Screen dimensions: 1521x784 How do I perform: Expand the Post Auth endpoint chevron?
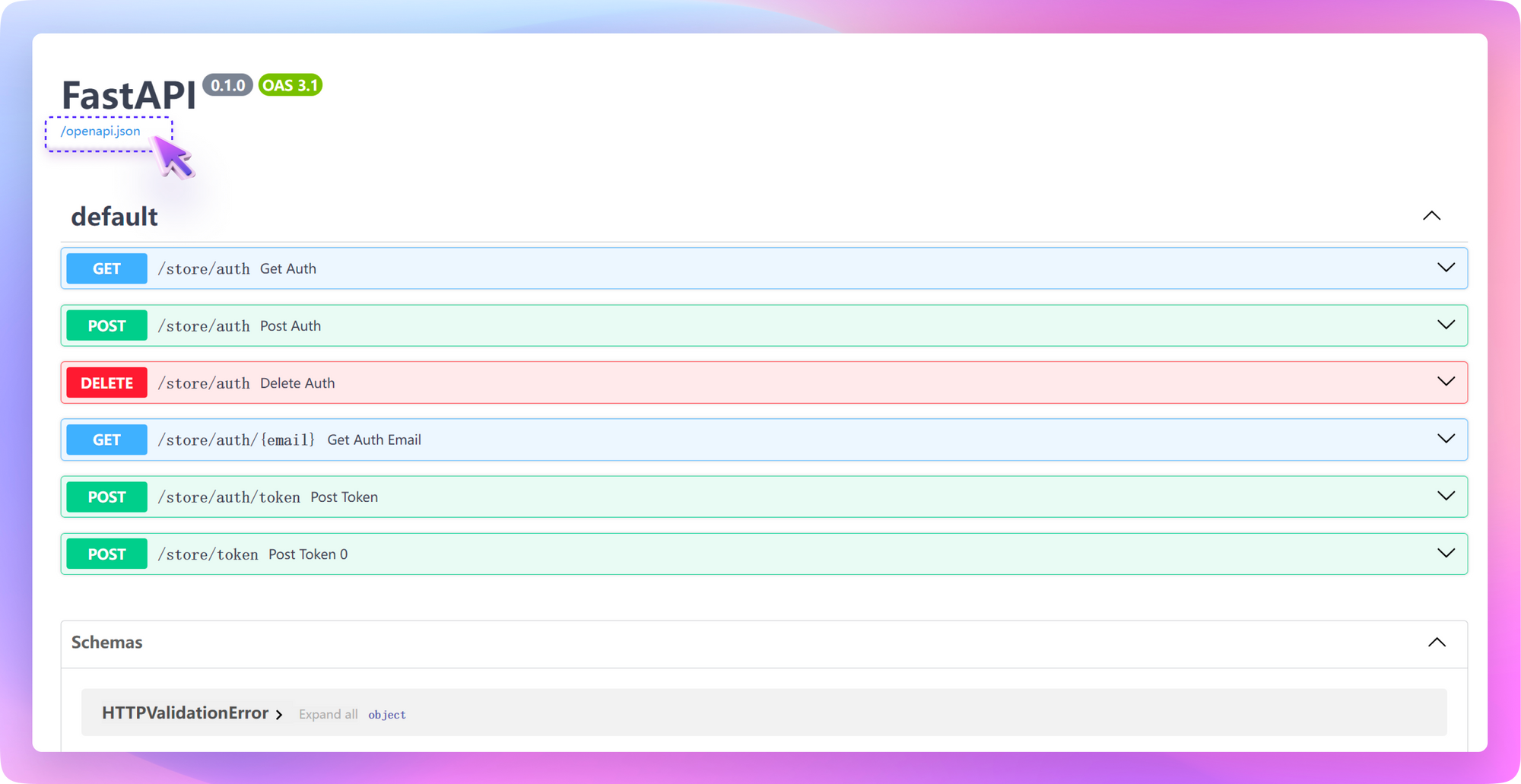(1446, 325)
